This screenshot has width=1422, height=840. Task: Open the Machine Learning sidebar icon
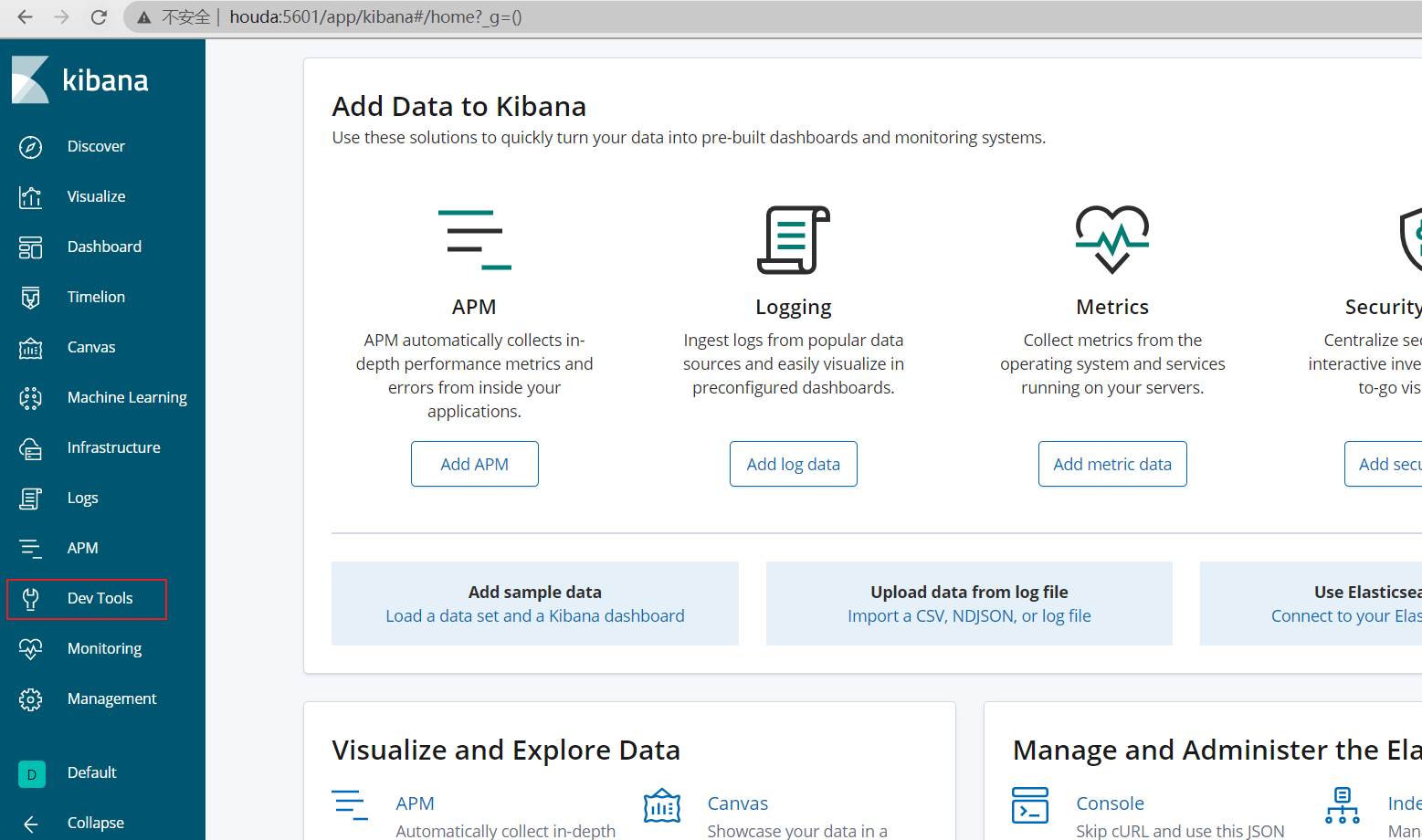click(30, 398)
